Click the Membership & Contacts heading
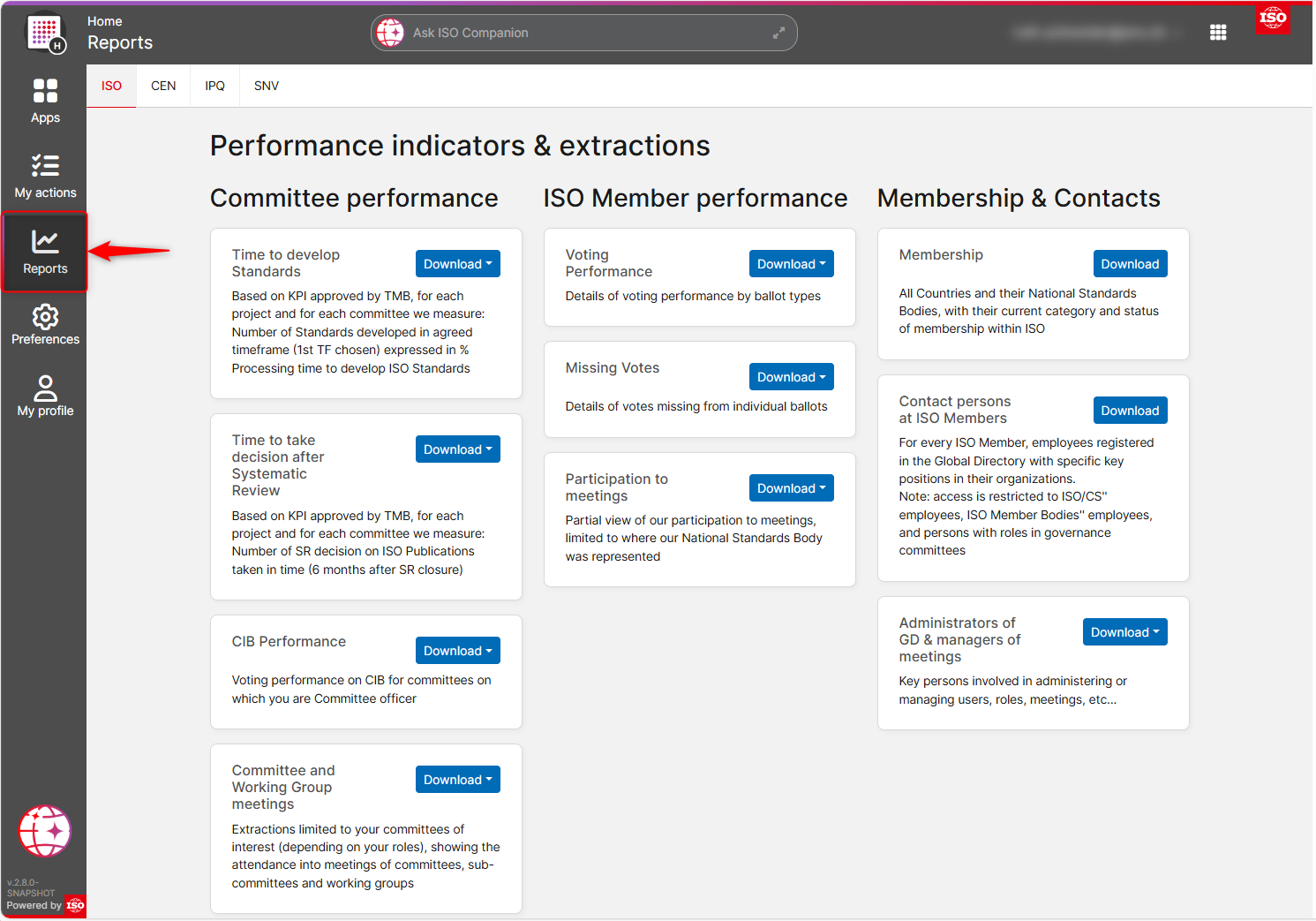 pyautogui.click(x=1019, y=198)
